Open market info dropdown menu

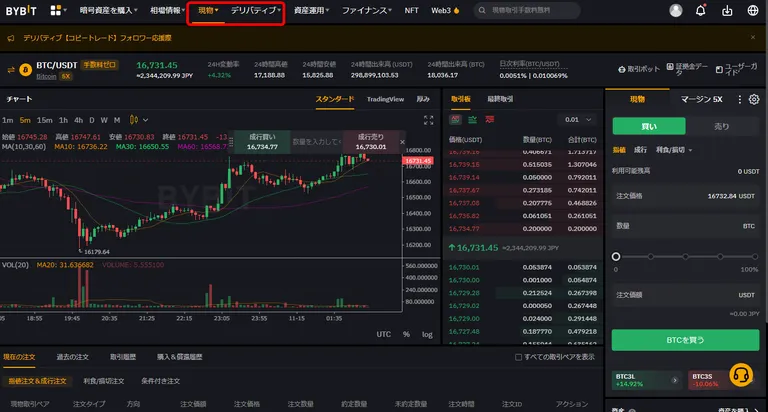pyautogui.click(x=168, y=10)
